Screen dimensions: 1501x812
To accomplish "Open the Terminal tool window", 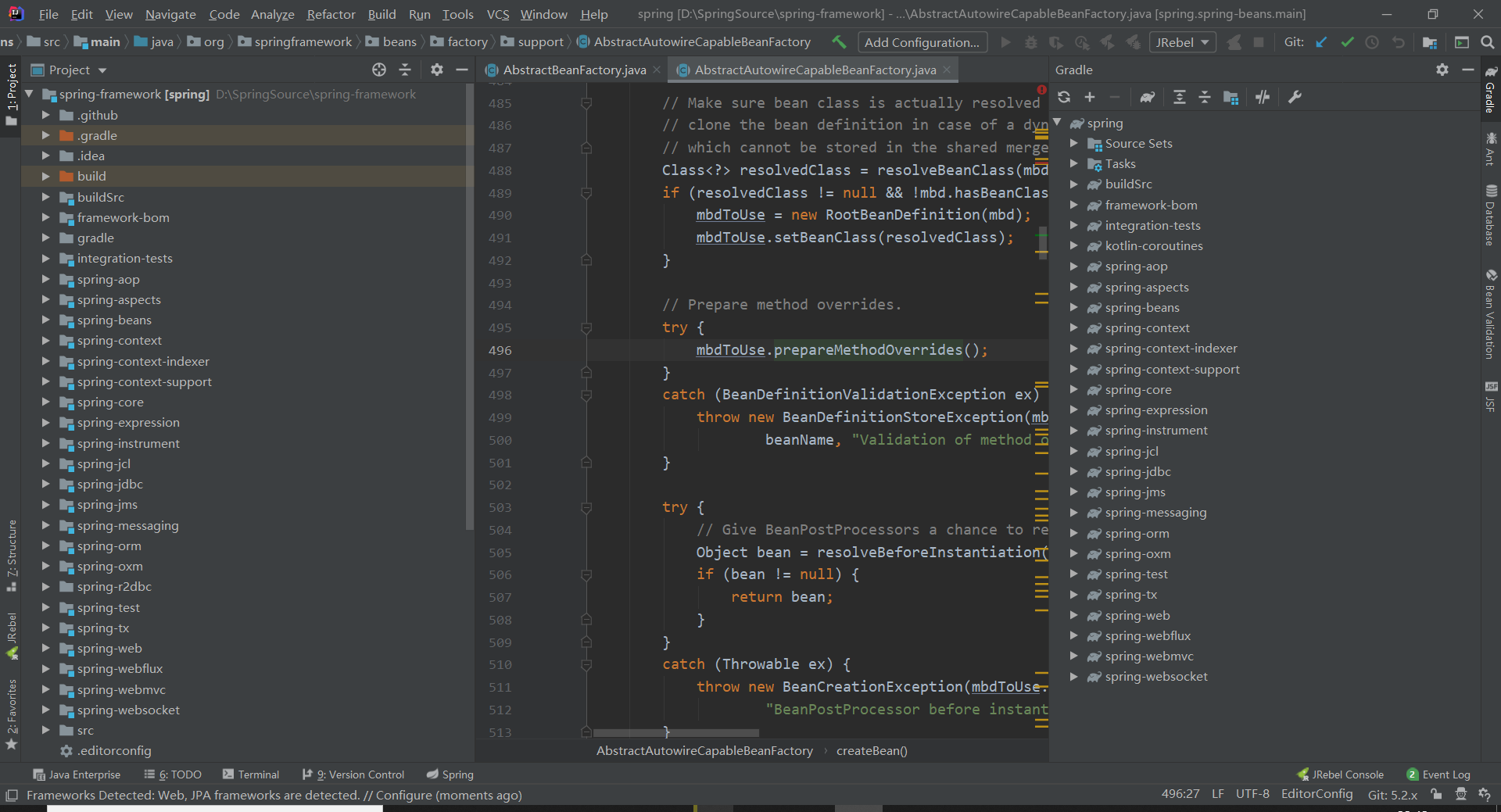I will [x=250, y=774].
